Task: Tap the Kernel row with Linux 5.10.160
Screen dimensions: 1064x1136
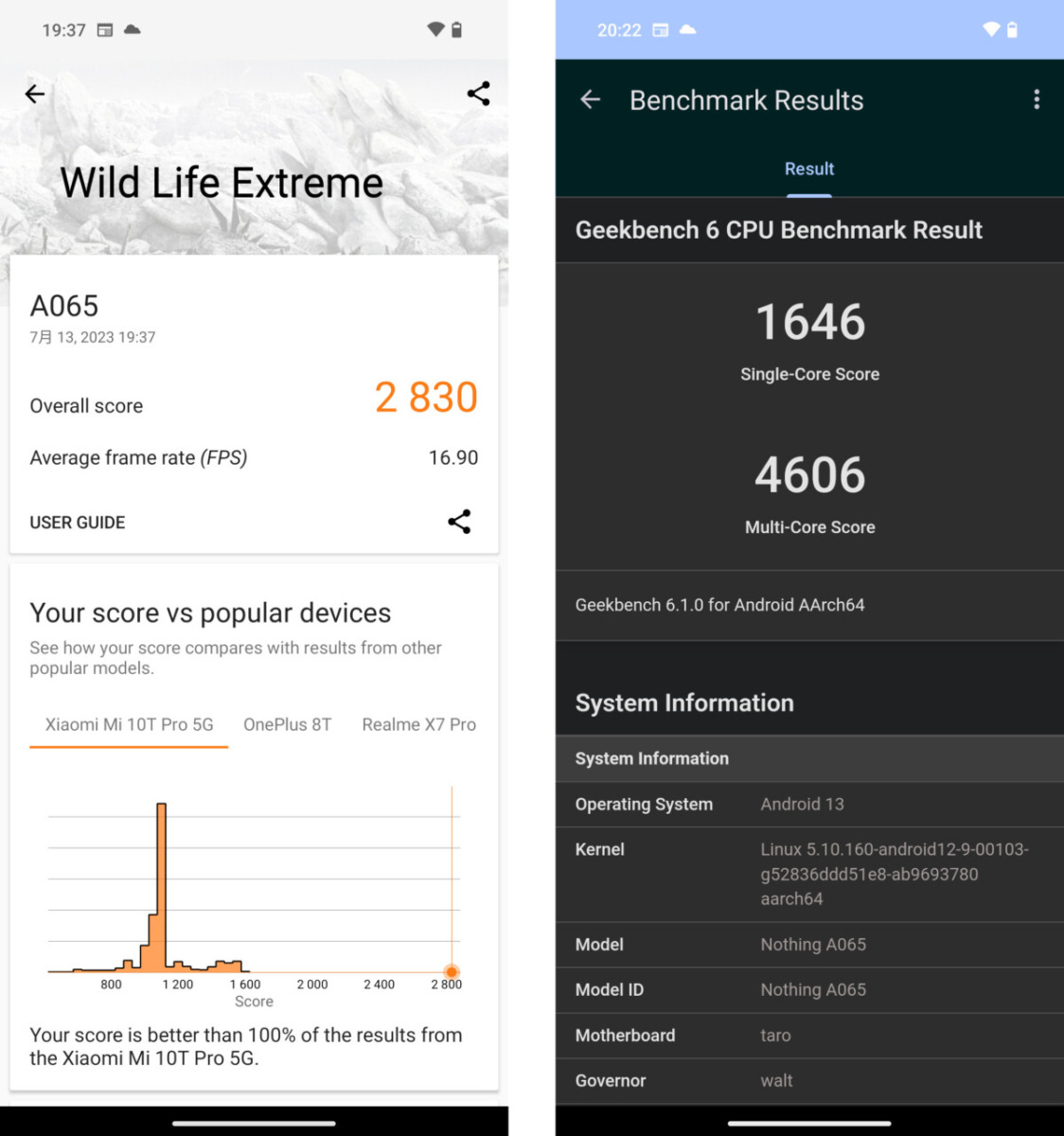Action: coord(809,875)
